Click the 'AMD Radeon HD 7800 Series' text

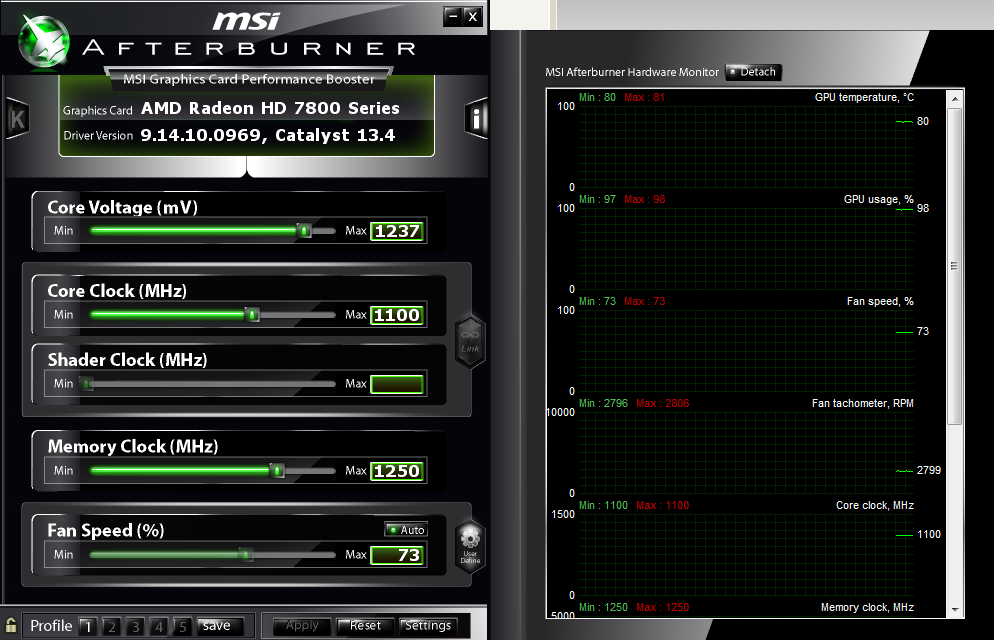coord(270,108)
